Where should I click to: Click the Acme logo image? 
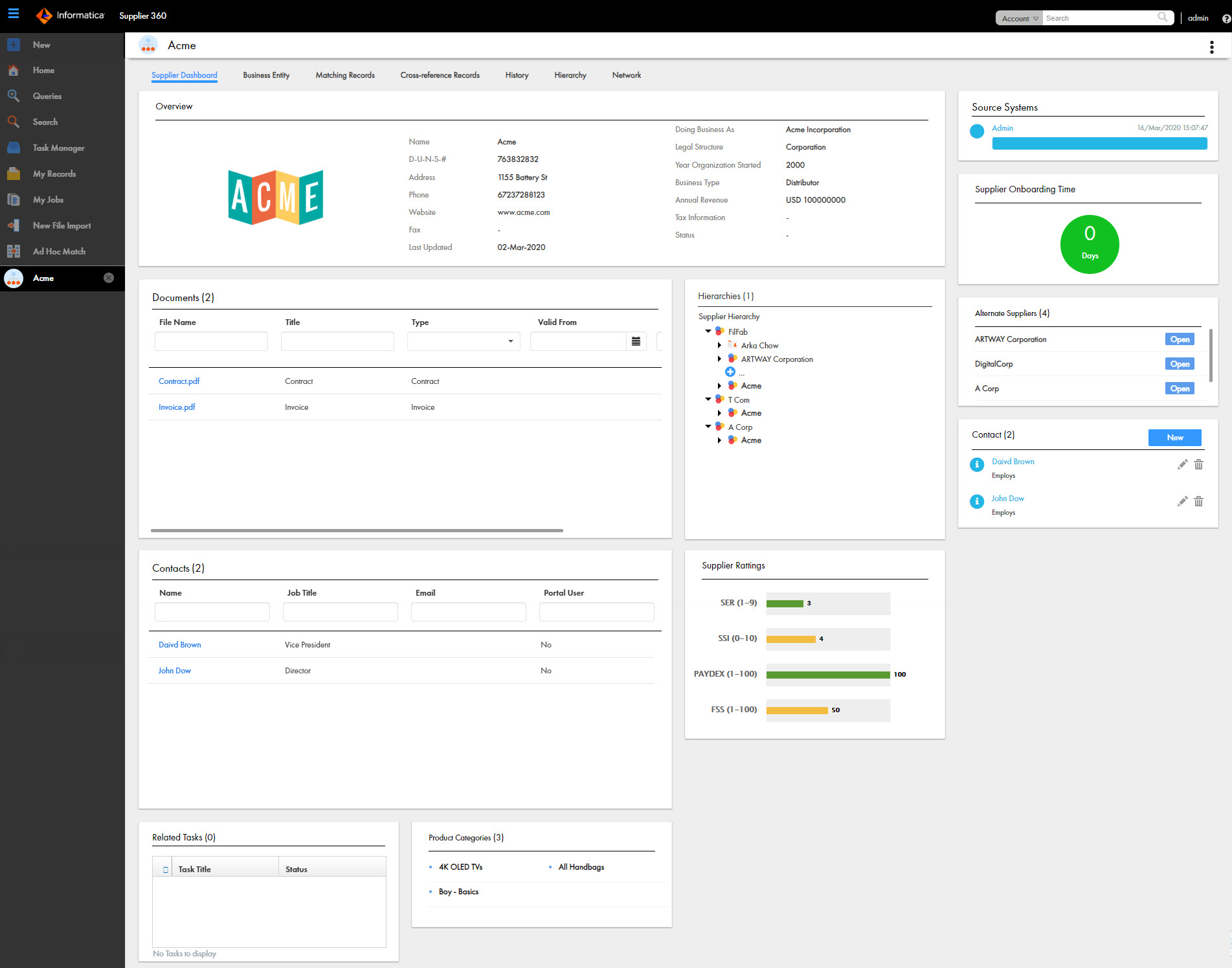276,197
